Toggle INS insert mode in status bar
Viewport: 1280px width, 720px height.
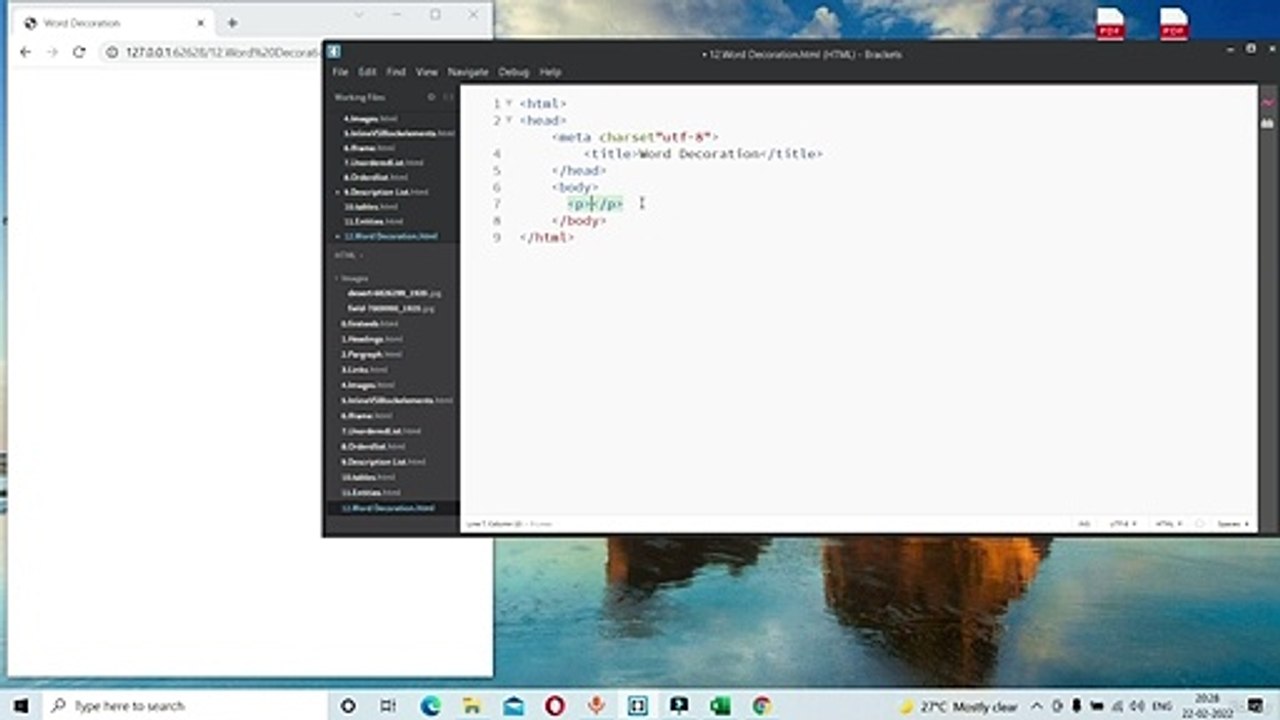click(1084, 523)
